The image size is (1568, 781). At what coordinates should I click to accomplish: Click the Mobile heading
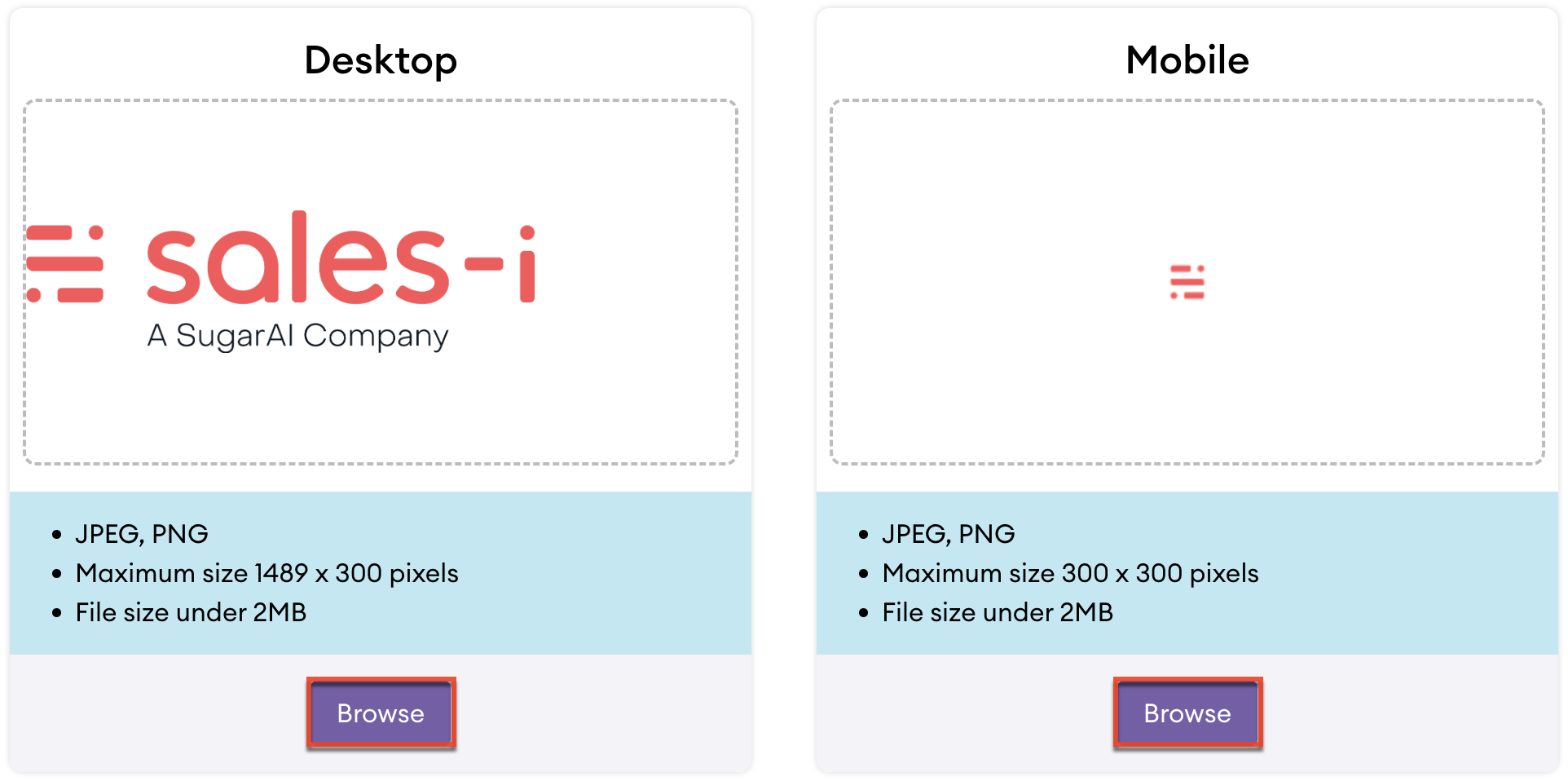tap(1187, 60)
